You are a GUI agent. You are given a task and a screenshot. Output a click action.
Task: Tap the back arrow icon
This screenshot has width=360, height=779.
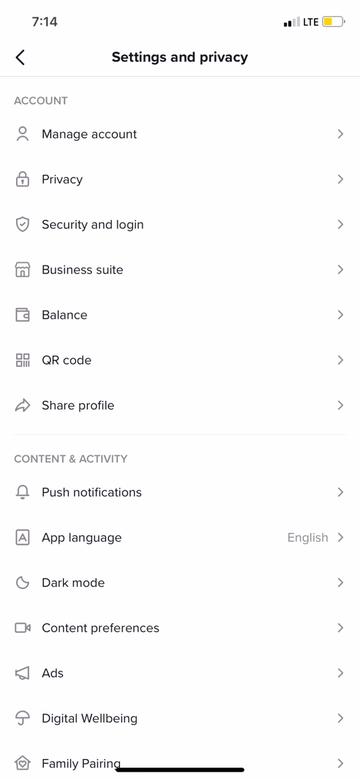click(20, 58)
